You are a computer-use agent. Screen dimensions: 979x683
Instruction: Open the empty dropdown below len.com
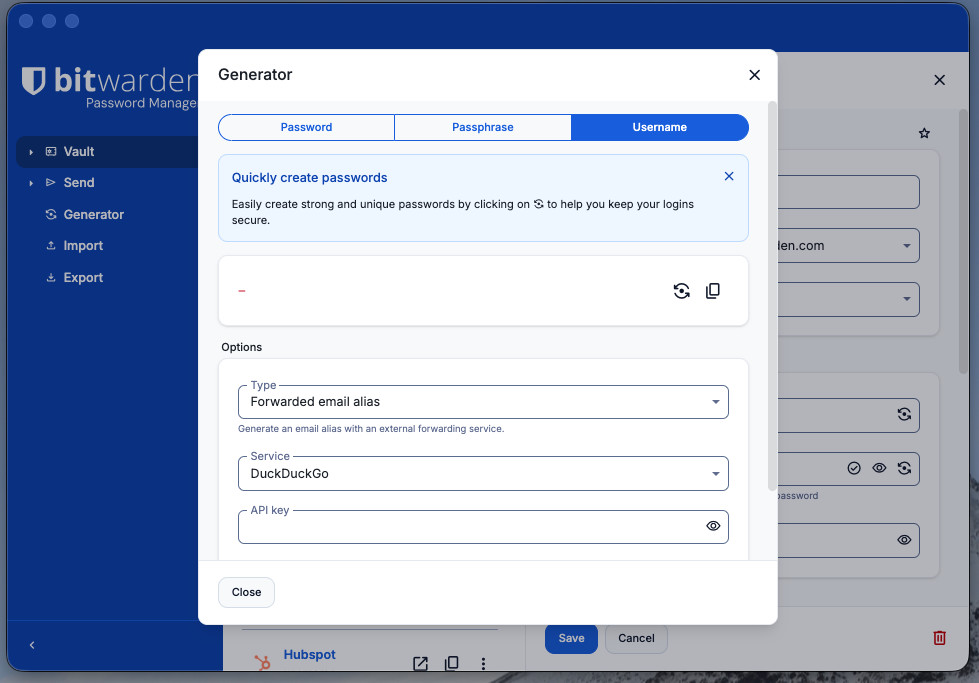tap(849, 299)
